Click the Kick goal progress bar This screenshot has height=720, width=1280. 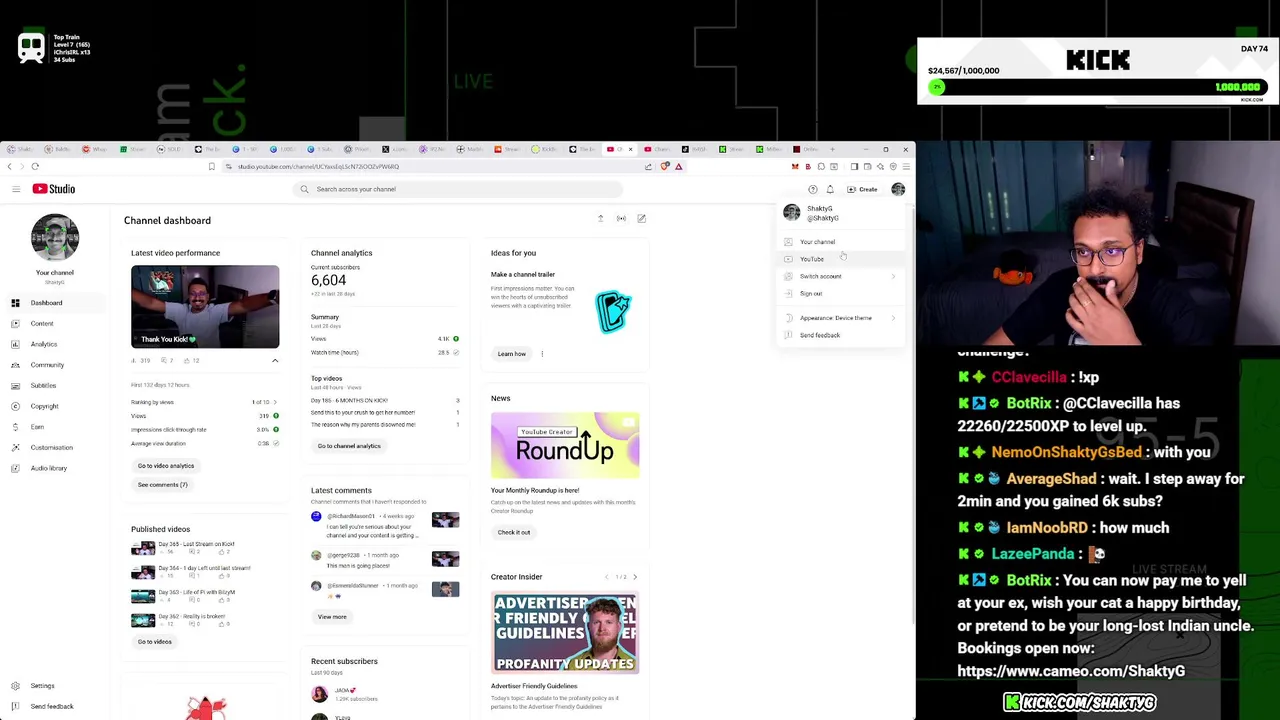pos(1098,87)
